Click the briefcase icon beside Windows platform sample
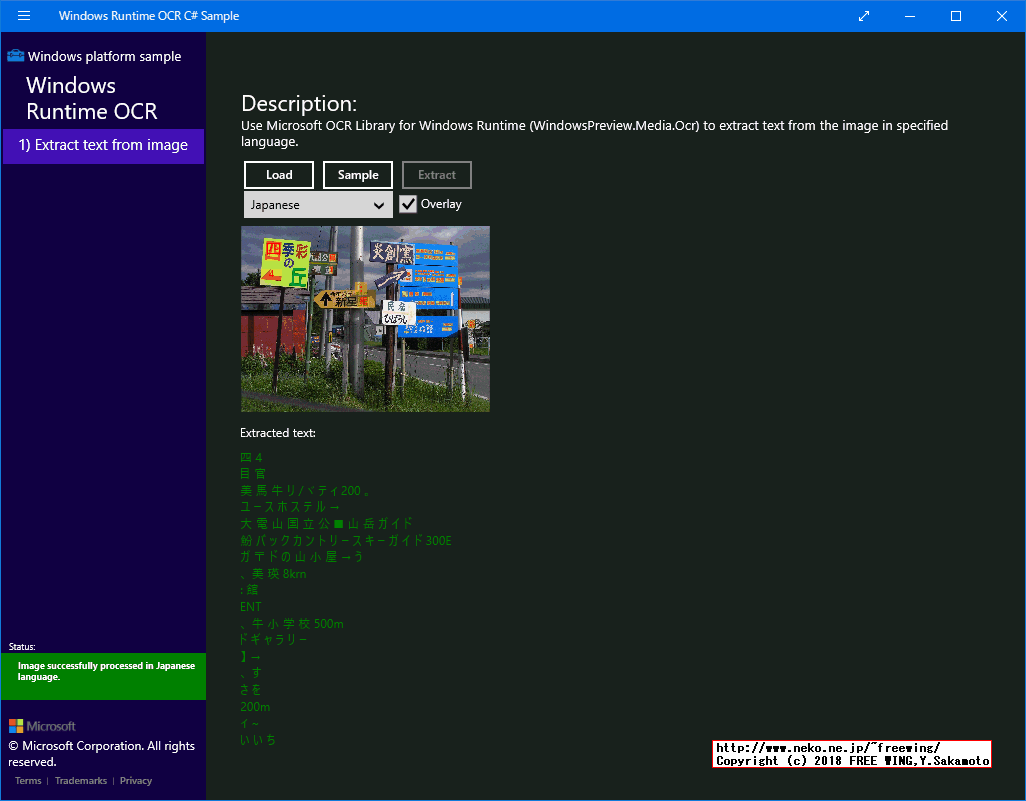 (x=15, y=57)
